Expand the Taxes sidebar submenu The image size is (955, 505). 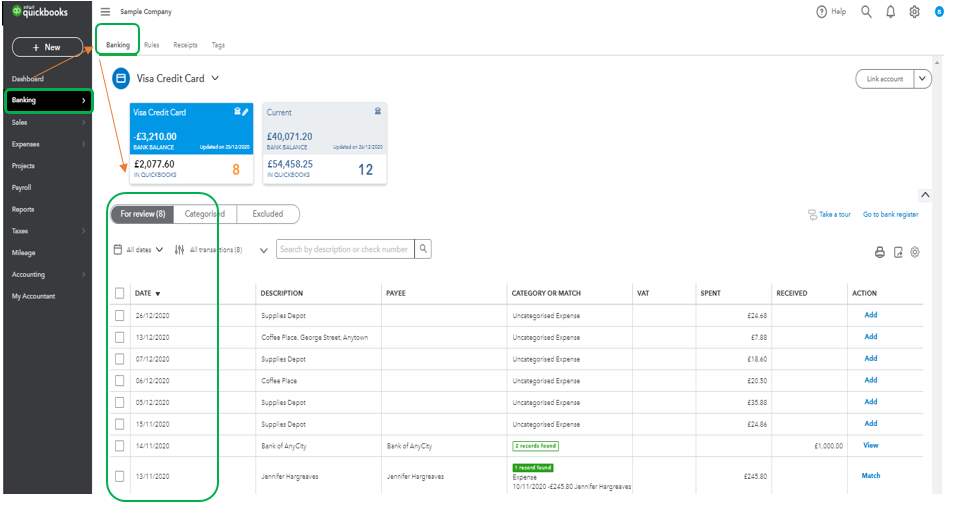[x=83, y=231]
